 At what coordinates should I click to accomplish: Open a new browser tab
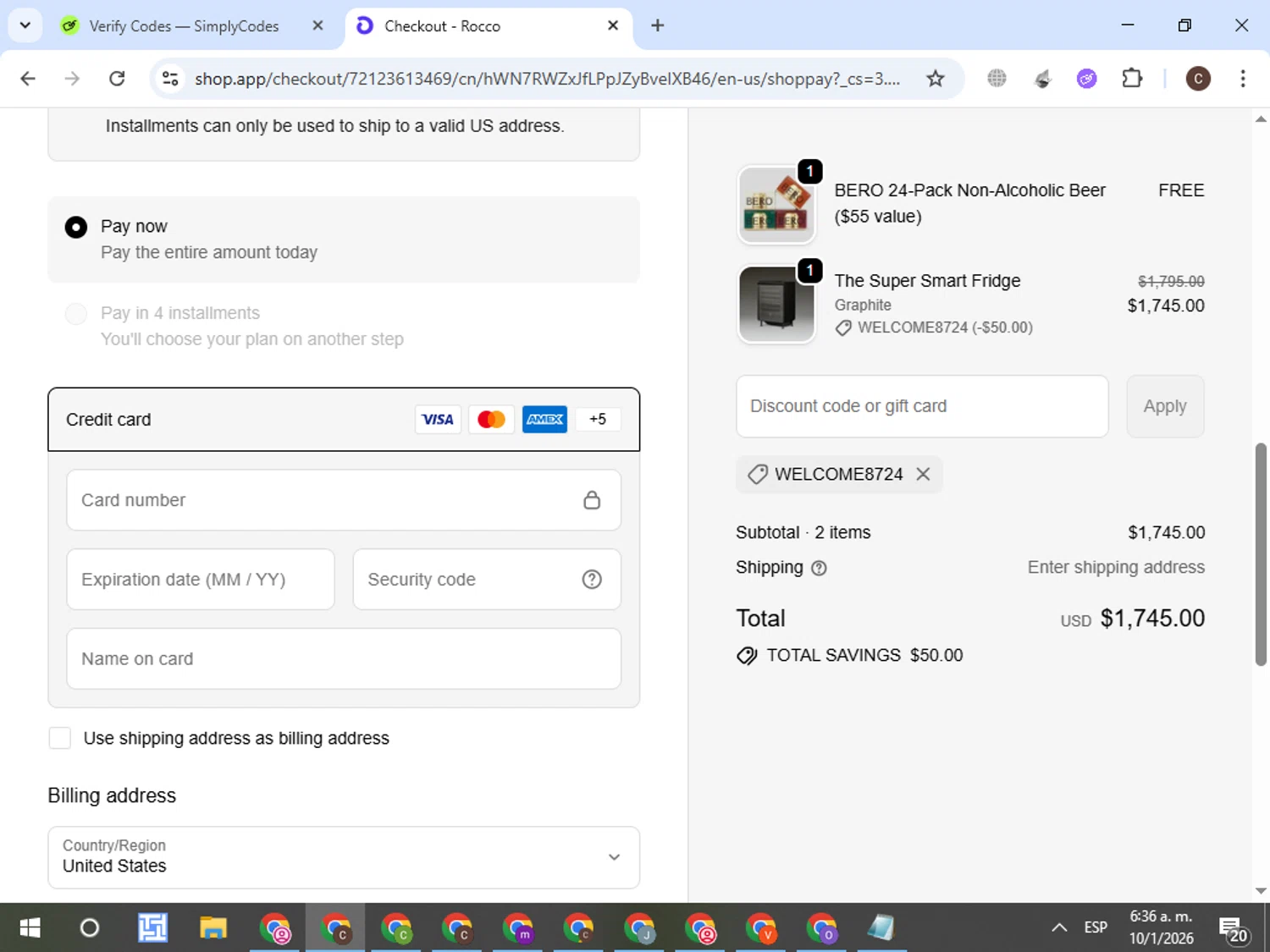pyautogui.click(x=657, y=25)
